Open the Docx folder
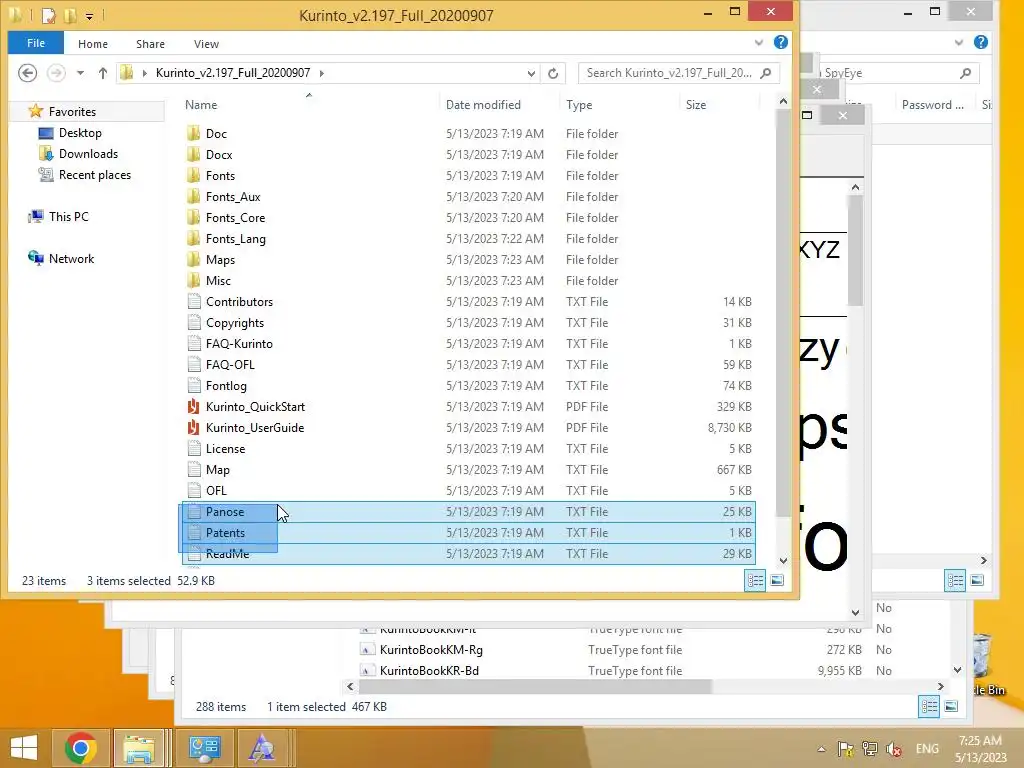 tap(219, 155)
